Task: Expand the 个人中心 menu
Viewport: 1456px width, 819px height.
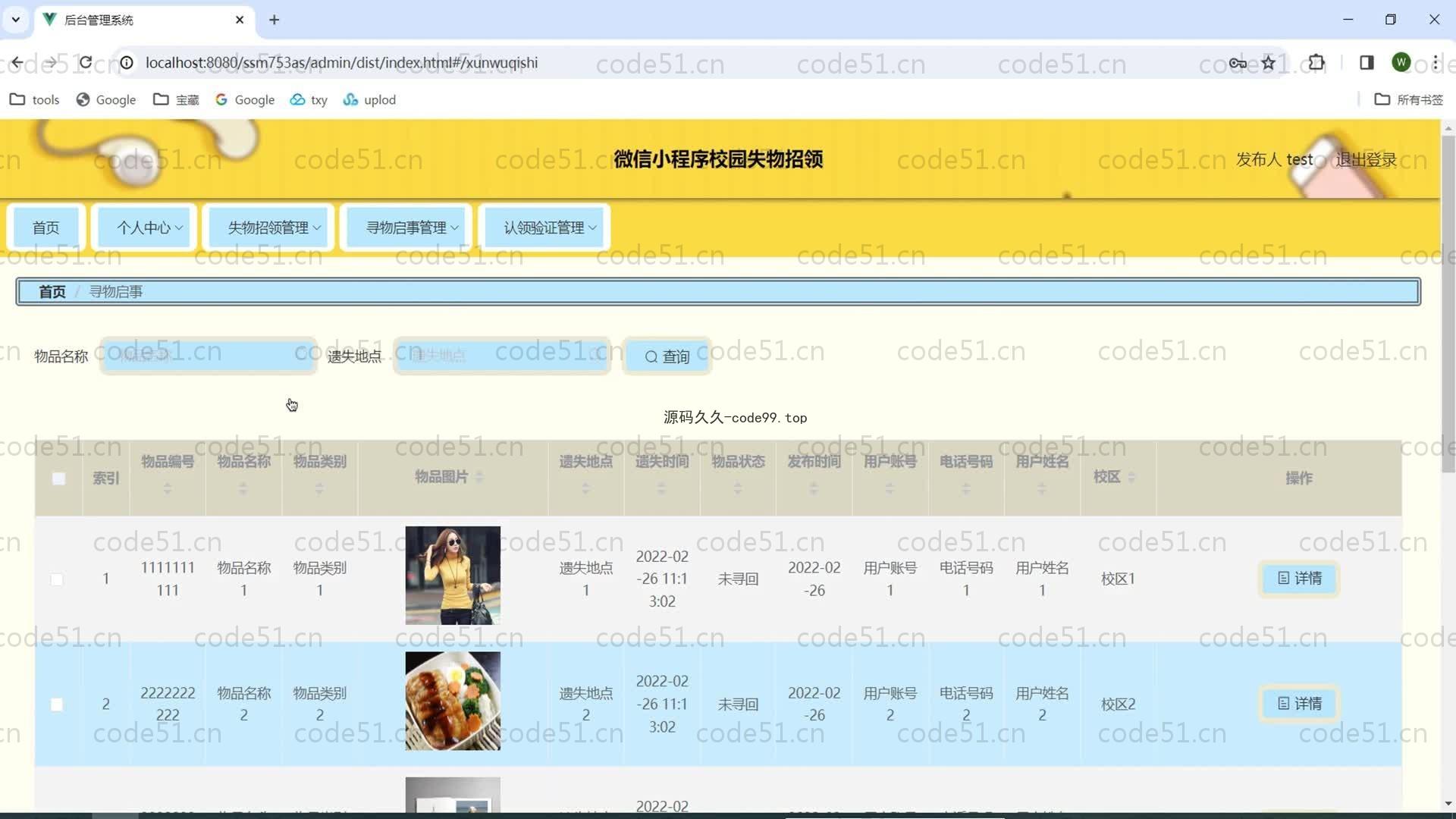Action: pos(144,227)
